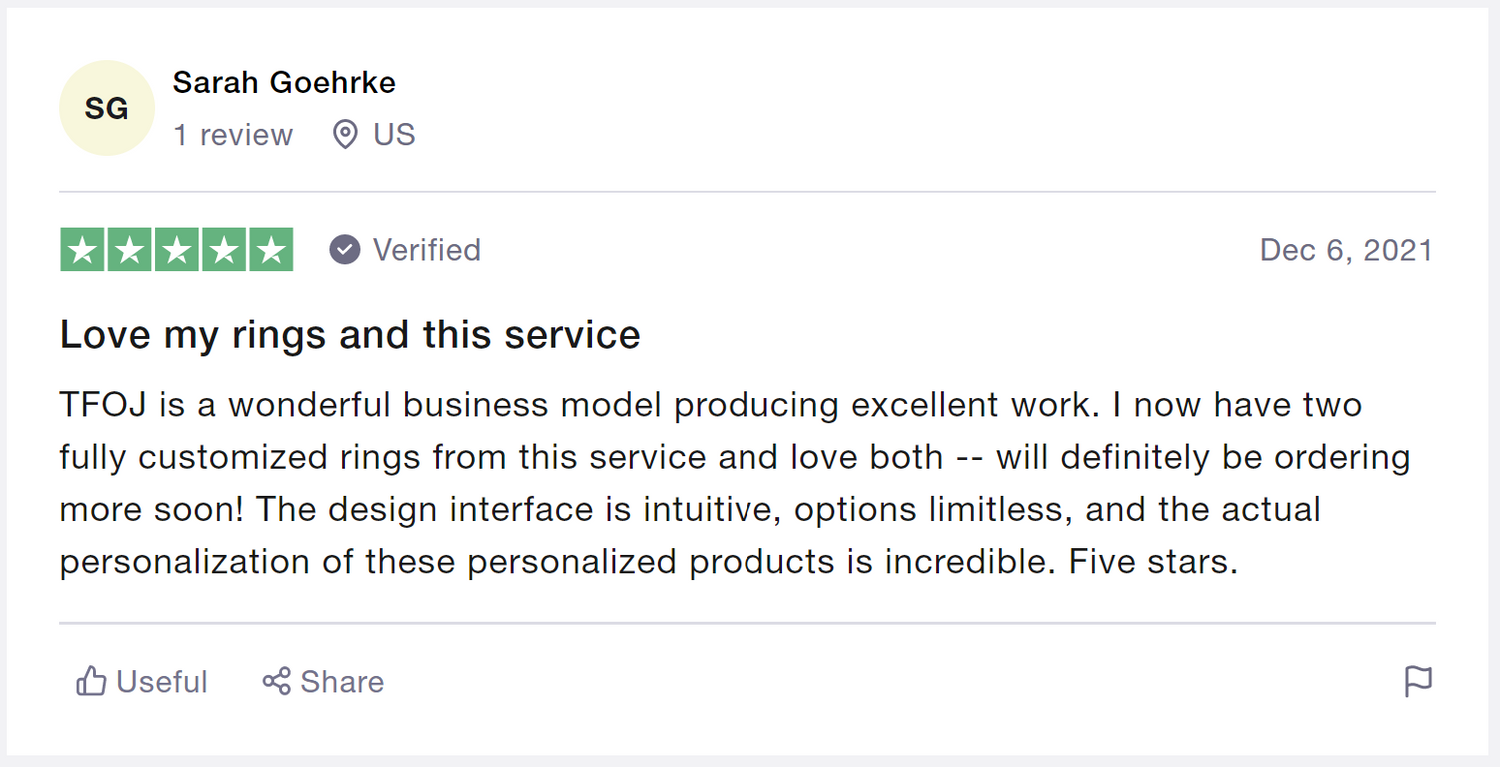Click the fourth green rating star

click(223, 250)
